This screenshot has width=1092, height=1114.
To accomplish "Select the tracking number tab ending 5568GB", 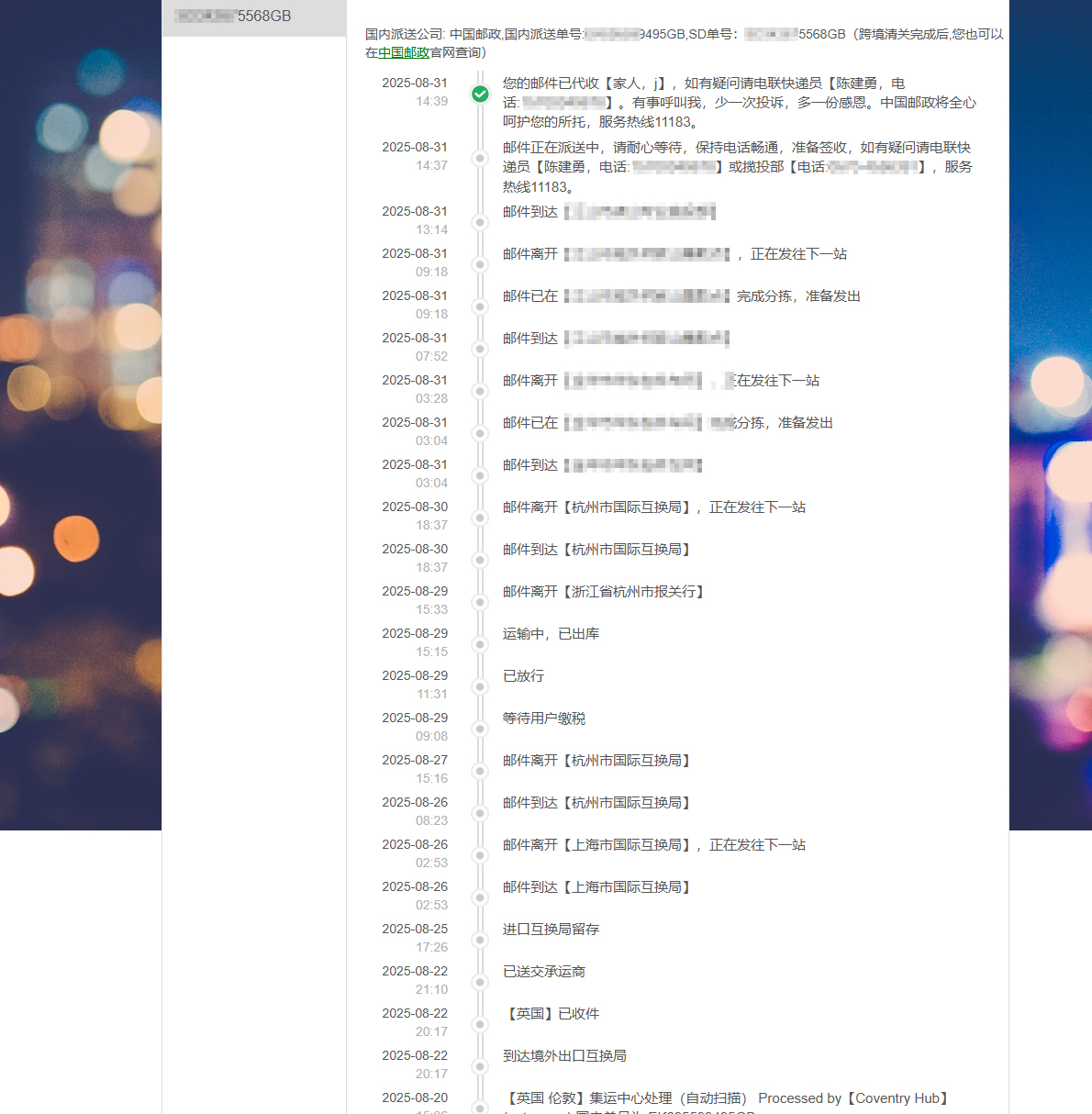I will click(254, 17).
